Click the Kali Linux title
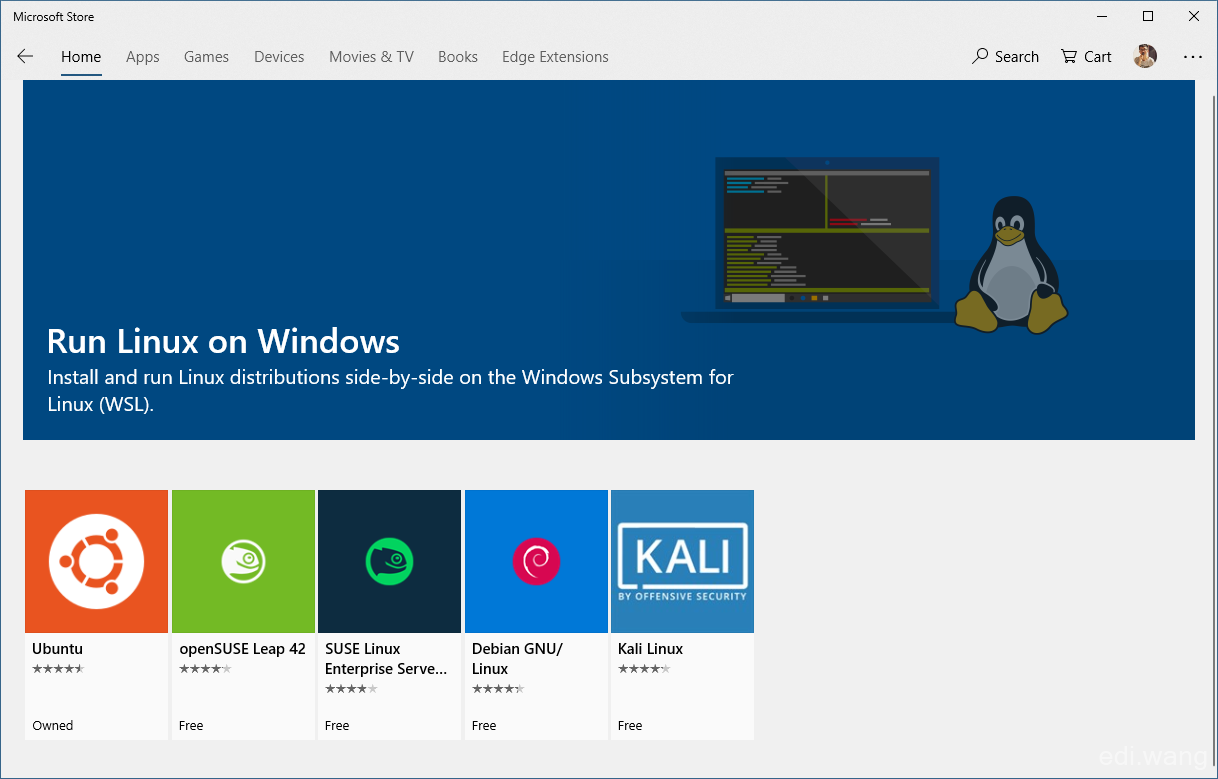Image resolution: width=1218 pixels, height=779 pixels. point(650,649)
